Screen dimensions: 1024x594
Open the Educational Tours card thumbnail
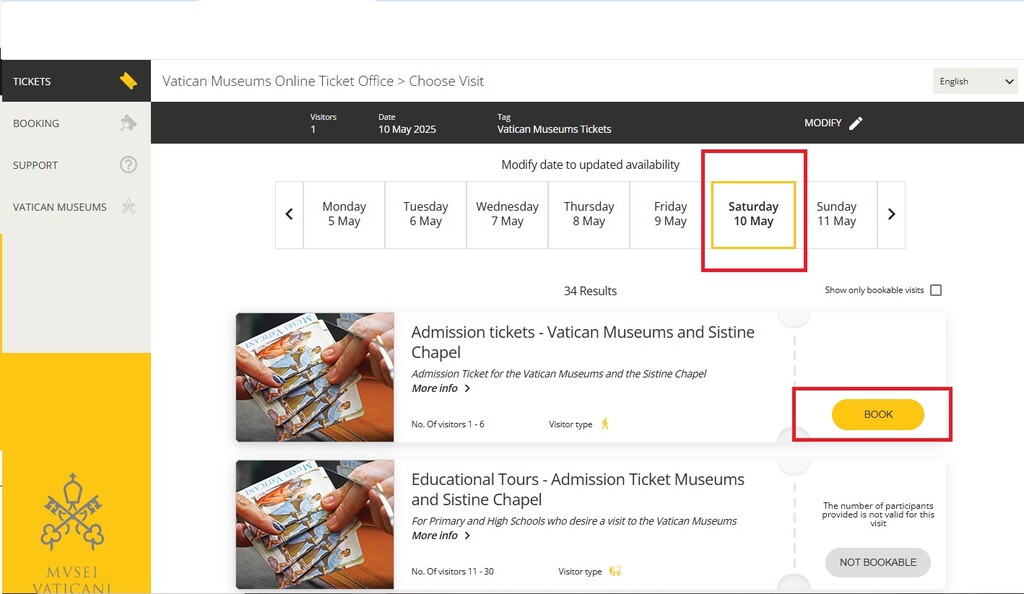[315, 525]
